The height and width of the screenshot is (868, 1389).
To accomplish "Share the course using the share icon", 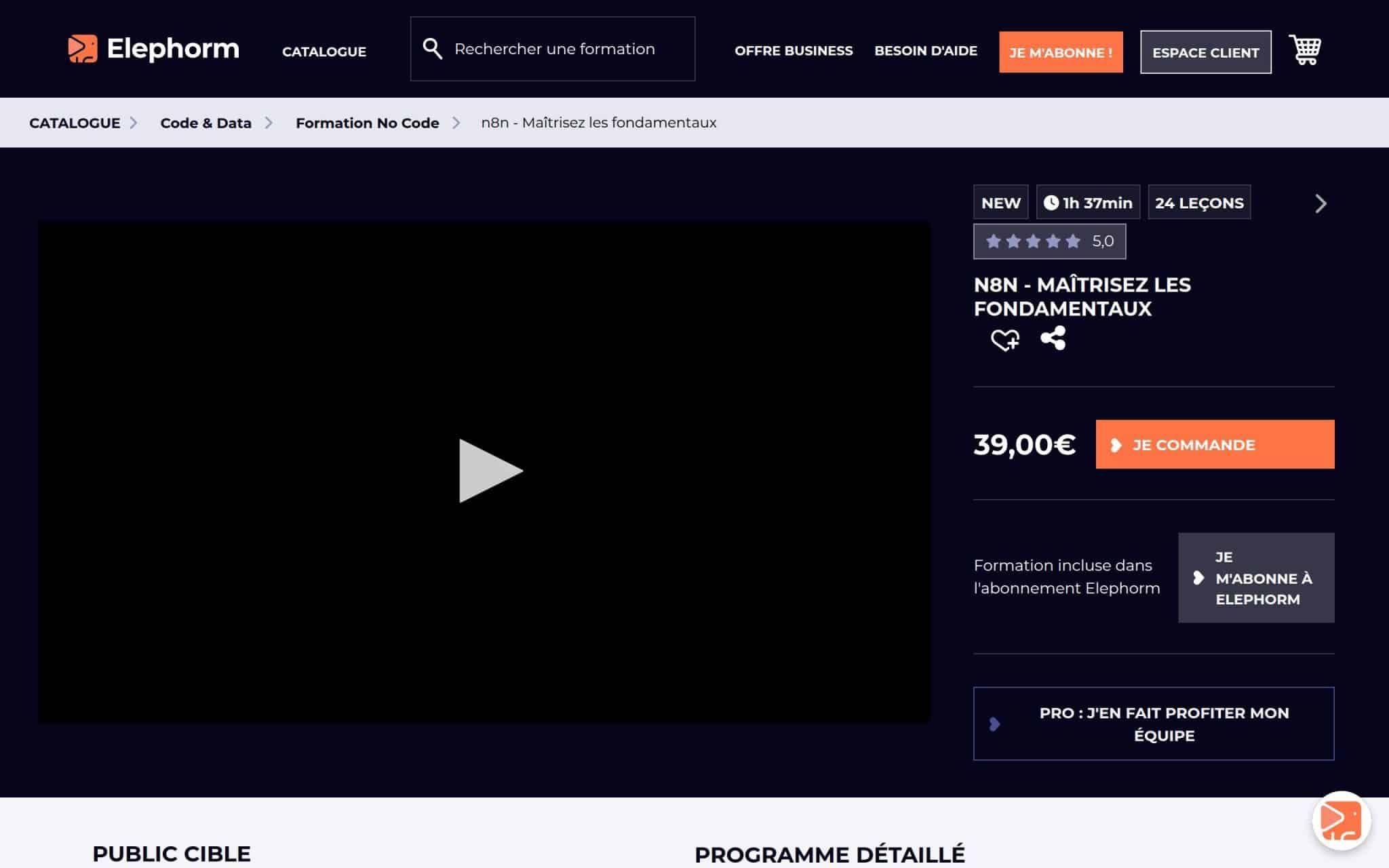I will click(x=1053, y=338).
